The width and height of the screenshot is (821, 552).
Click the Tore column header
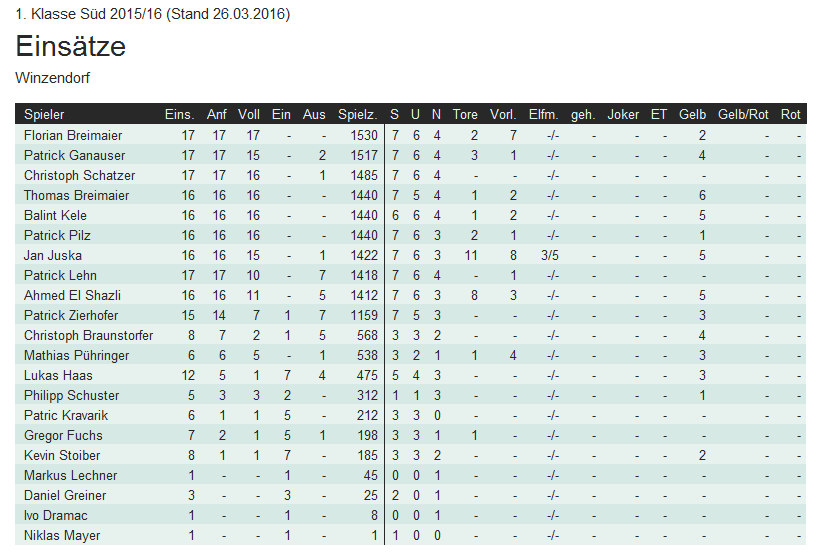click(x=465, y=114)
